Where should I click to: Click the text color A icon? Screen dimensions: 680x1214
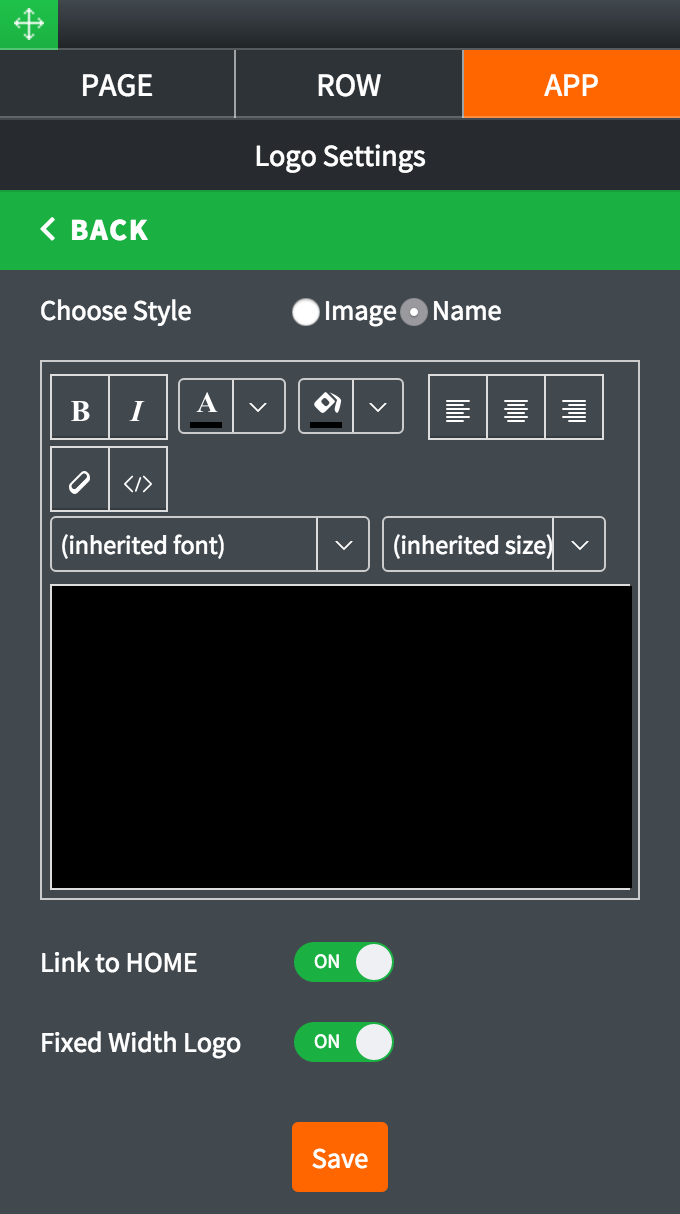206,406
